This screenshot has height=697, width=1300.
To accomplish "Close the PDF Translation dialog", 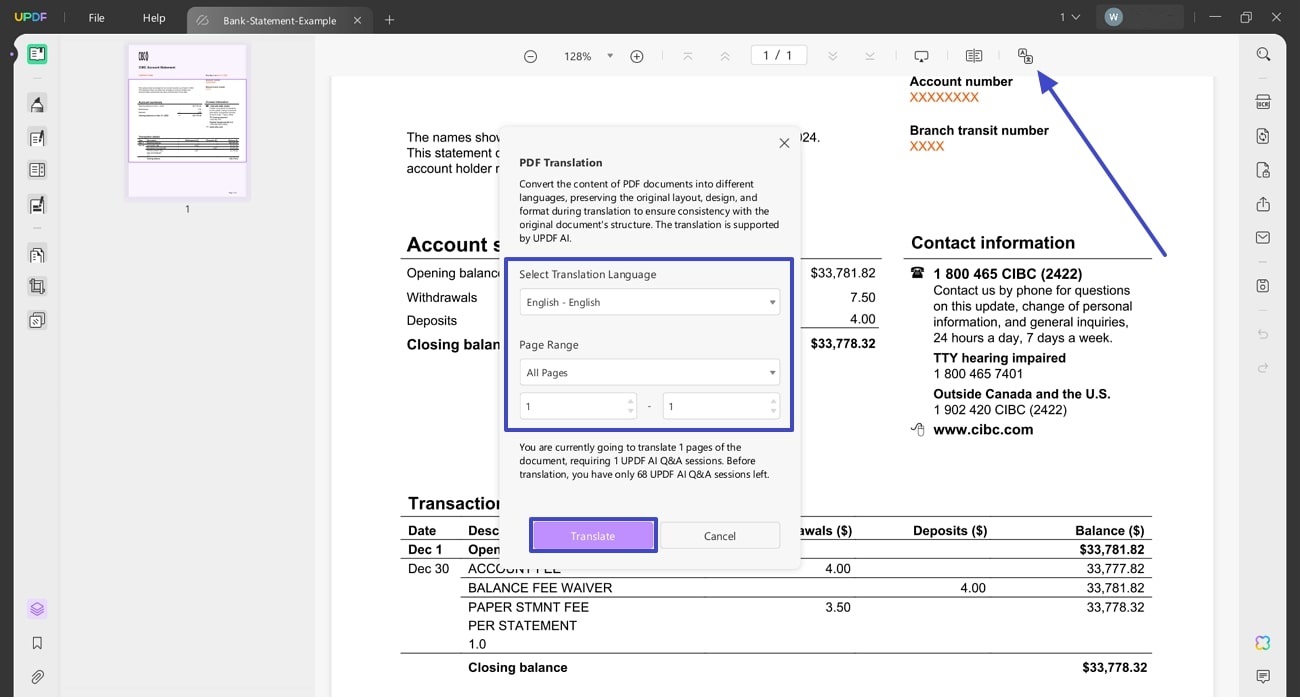I will [784, 143].
